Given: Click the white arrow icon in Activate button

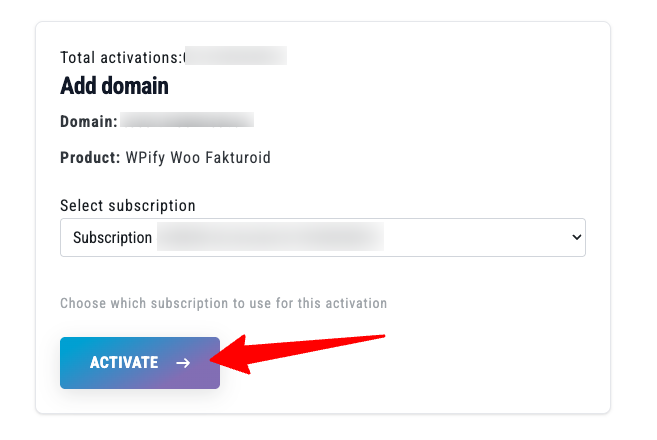Looking at the screenshot, I should coord(183,363).
